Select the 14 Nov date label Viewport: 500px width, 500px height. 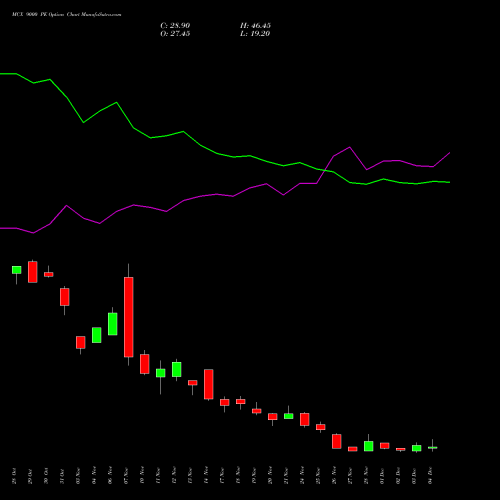click(x=206, y=476)
